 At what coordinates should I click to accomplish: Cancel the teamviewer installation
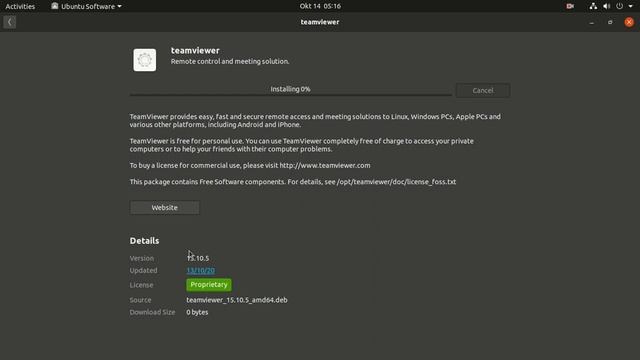483,90
